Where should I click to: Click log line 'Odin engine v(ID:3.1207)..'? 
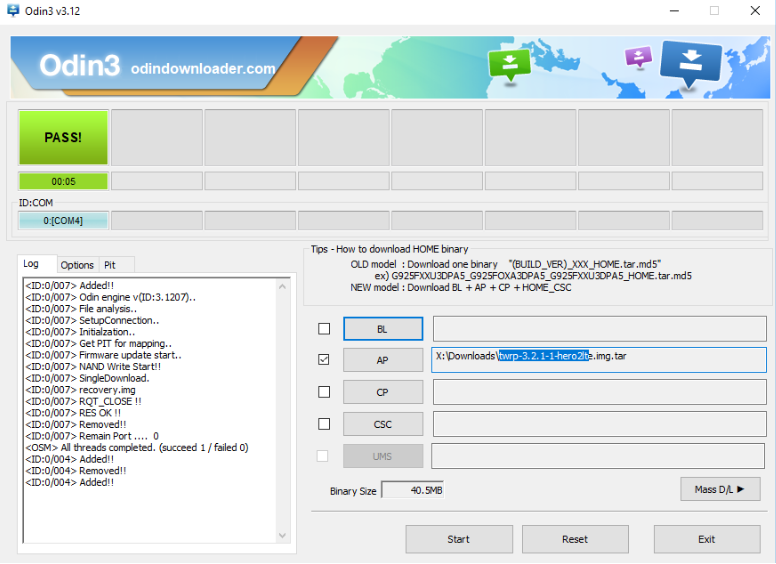coord(111,297)
